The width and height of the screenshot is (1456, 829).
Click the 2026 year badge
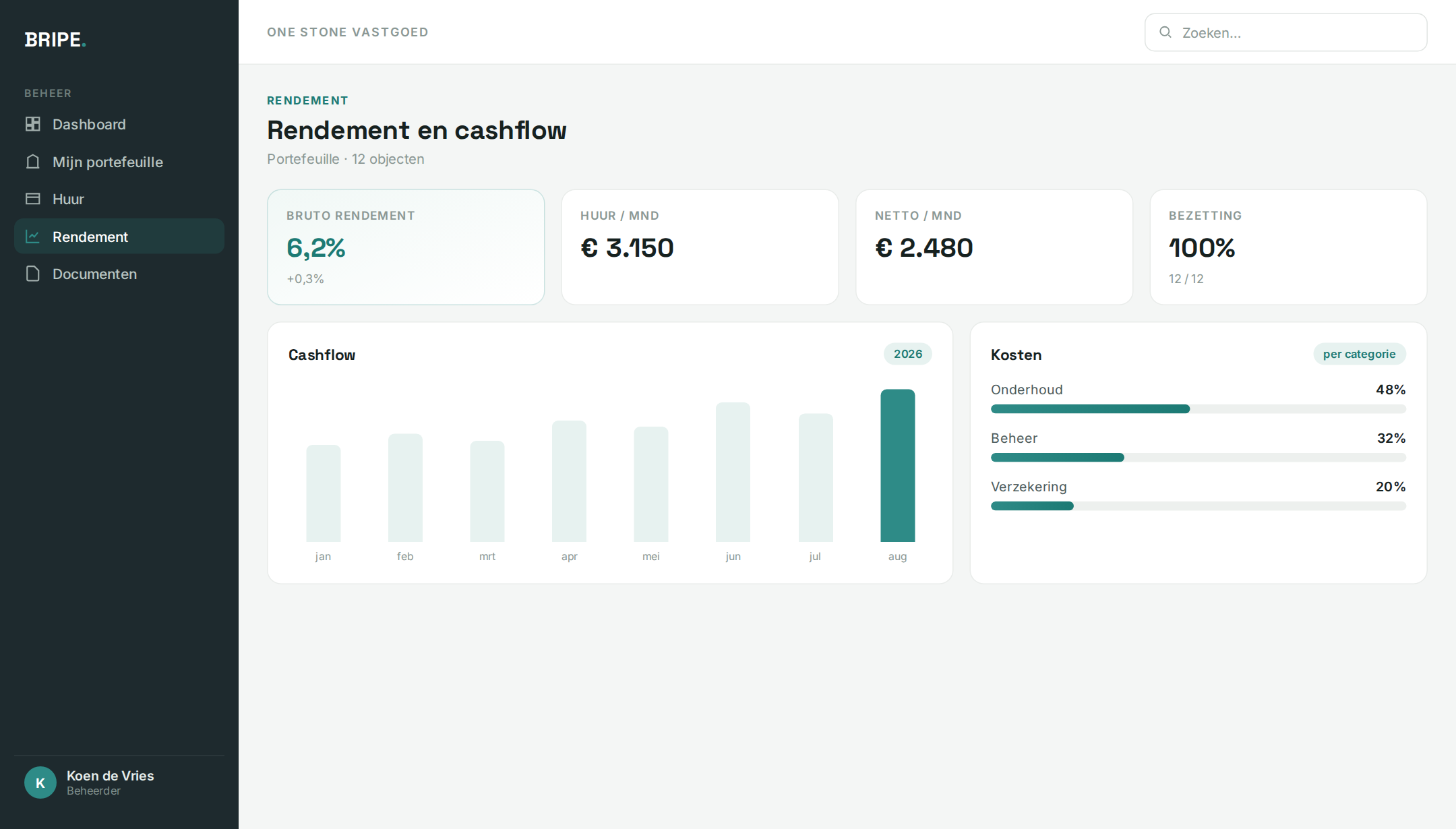907,354
